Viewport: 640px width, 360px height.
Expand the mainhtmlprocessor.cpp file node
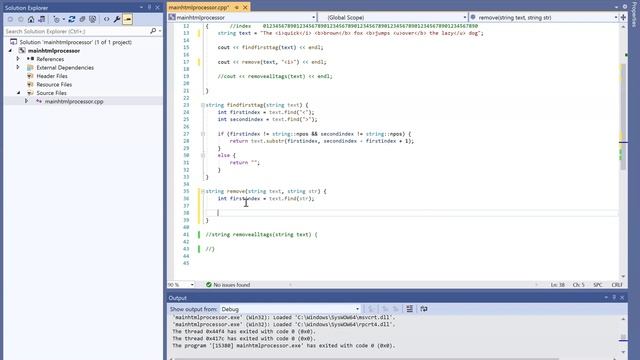click(27, 101)
